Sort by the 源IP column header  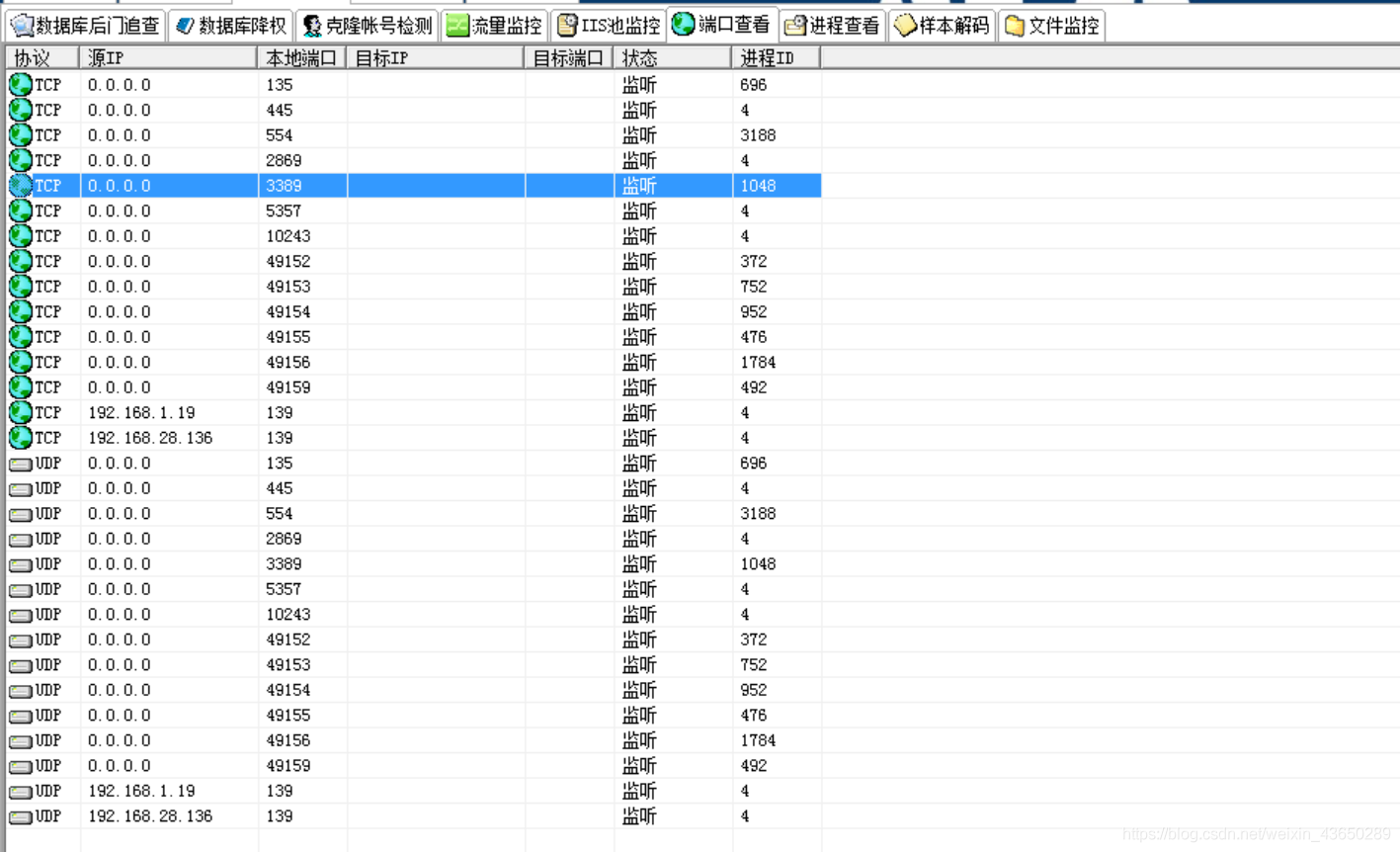pyautogui.click(x=169, y=58)
